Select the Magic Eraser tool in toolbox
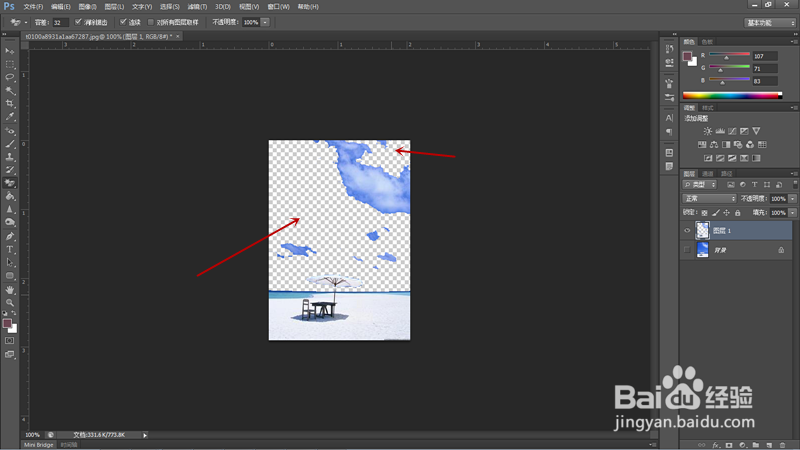This screenshot has width=800, height=450. coord(10,183)
